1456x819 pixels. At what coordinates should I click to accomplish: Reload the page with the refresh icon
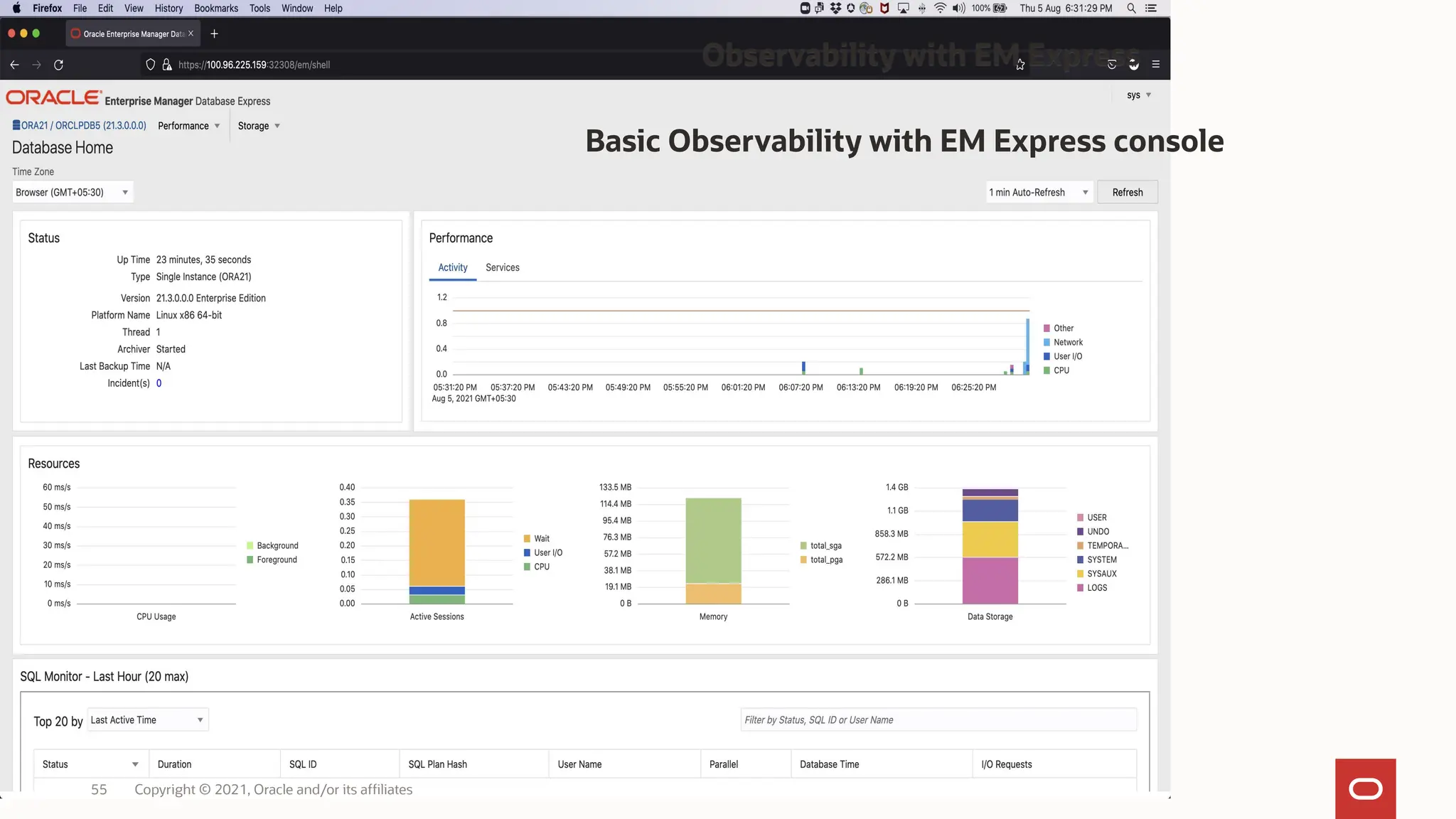(x=58, y=65)
